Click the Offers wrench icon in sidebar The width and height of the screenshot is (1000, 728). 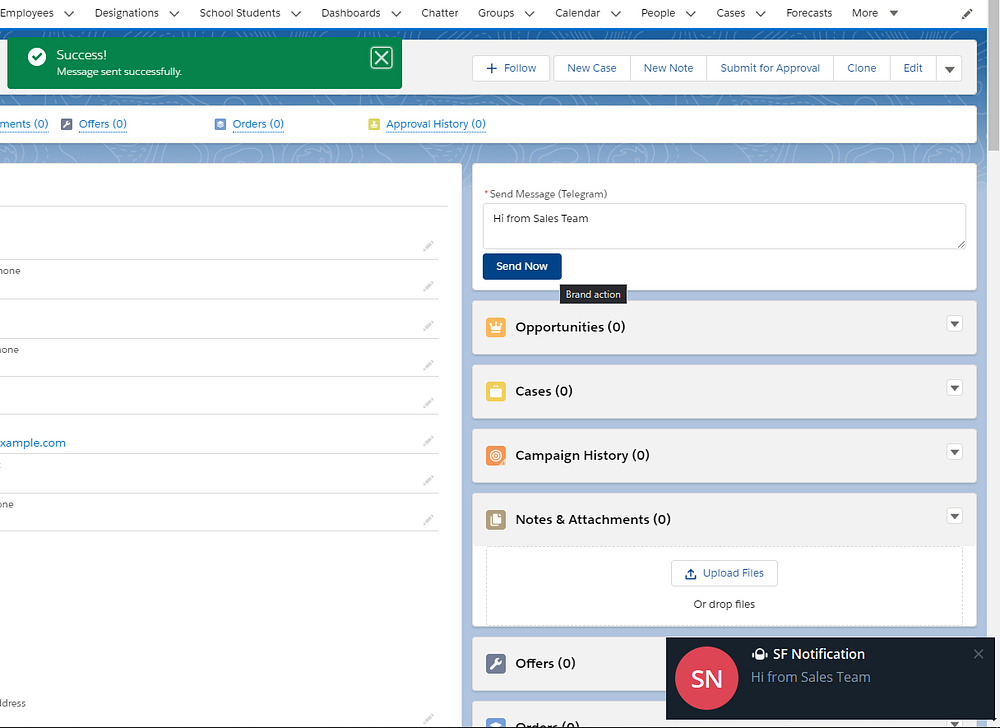(x=496, y=664)
